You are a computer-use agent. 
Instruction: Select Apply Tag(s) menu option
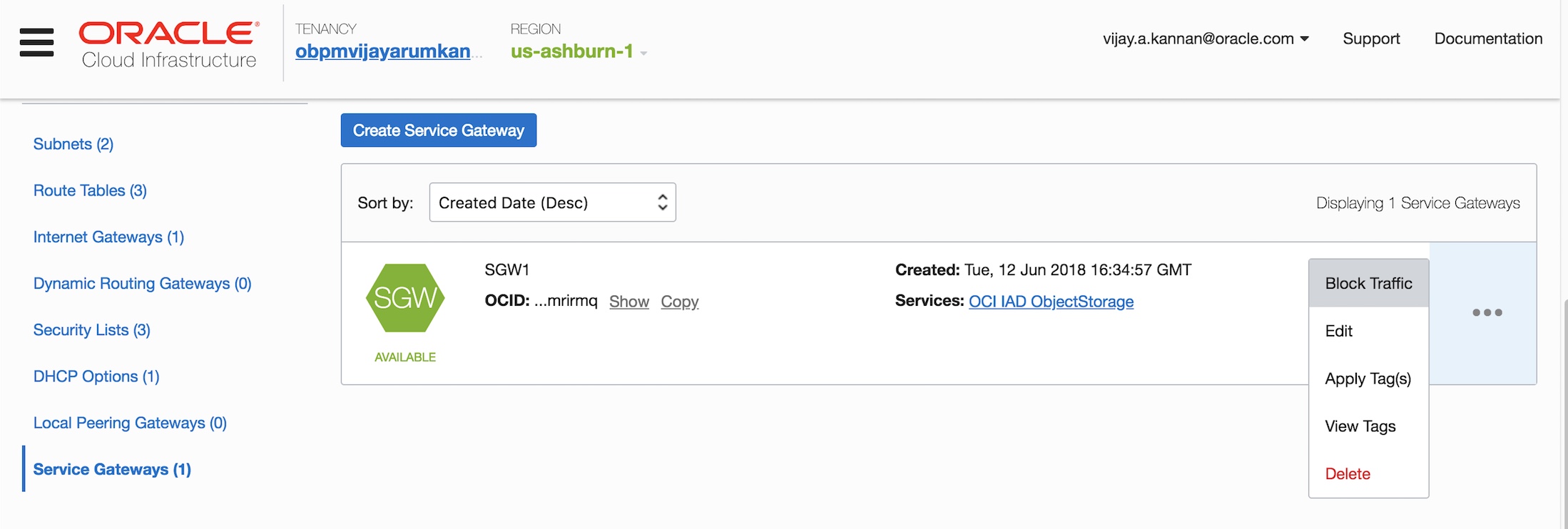(x=1368, y=379)
